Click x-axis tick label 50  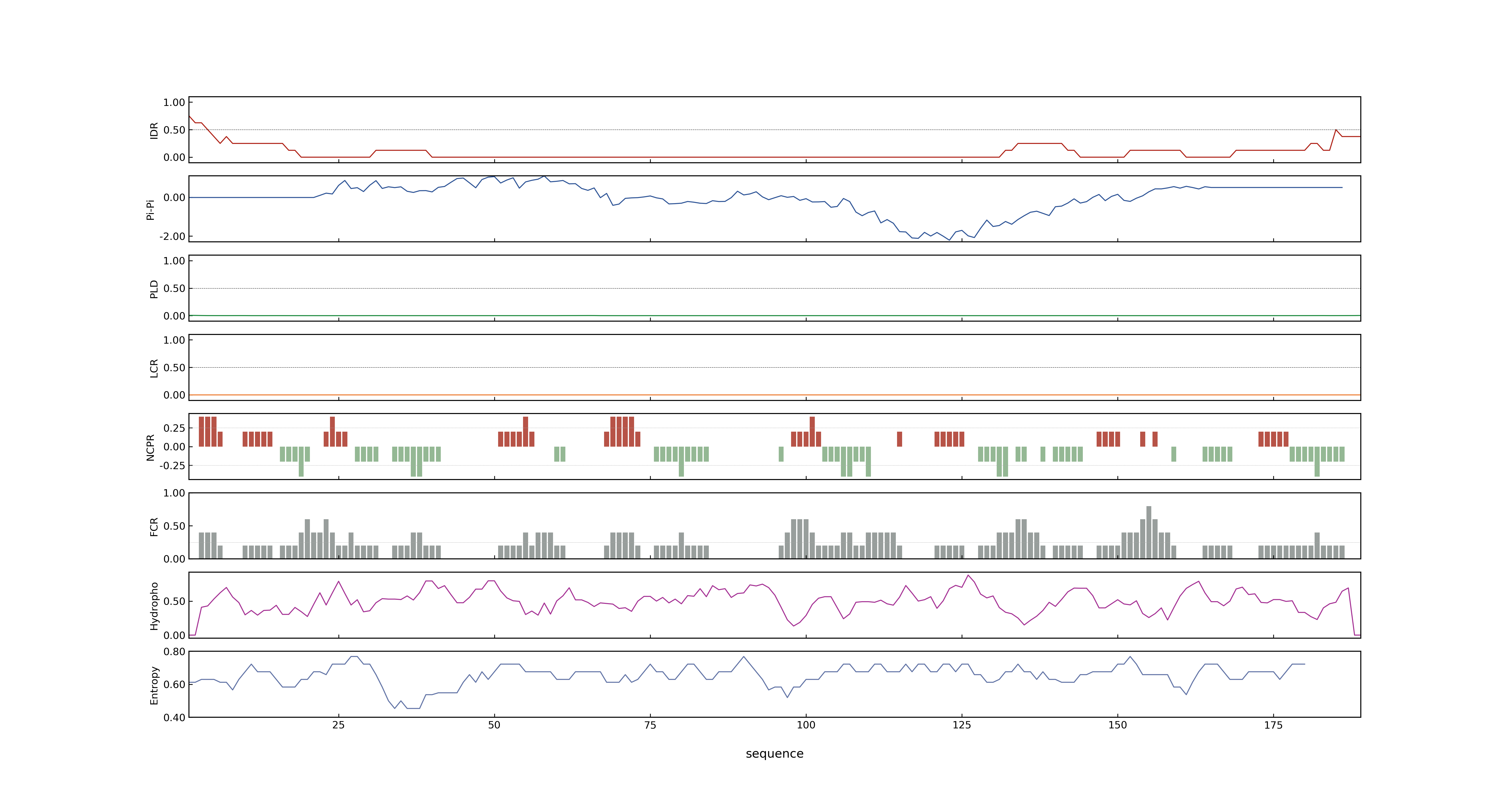pos(494,725)
